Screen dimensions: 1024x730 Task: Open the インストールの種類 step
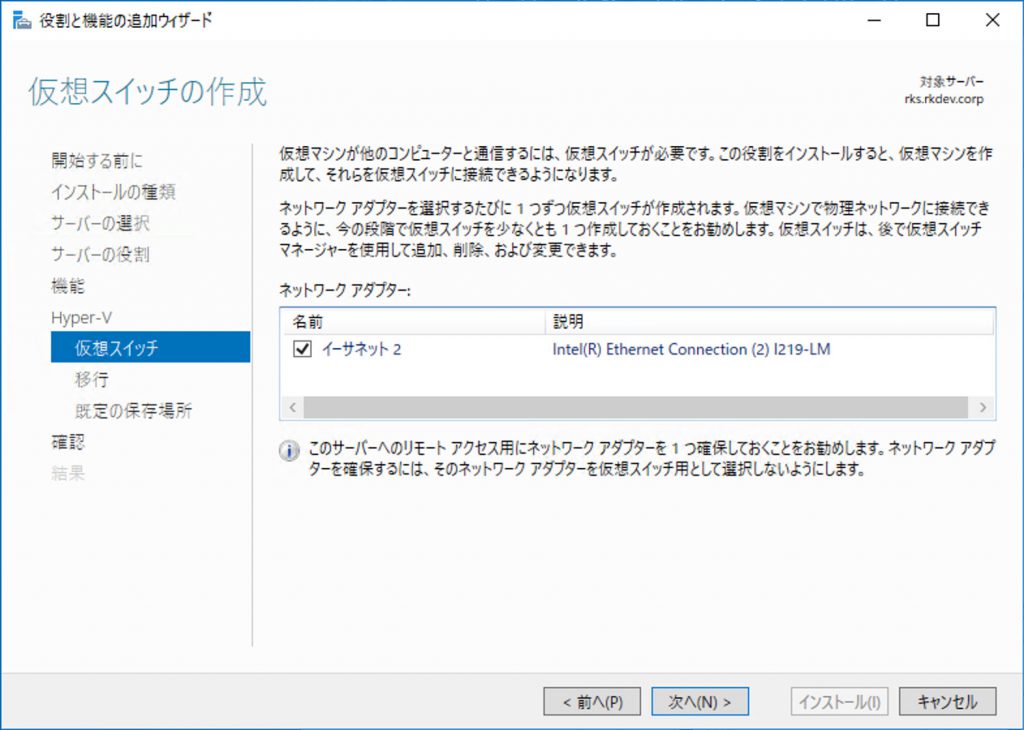click(x=113, y=192)
